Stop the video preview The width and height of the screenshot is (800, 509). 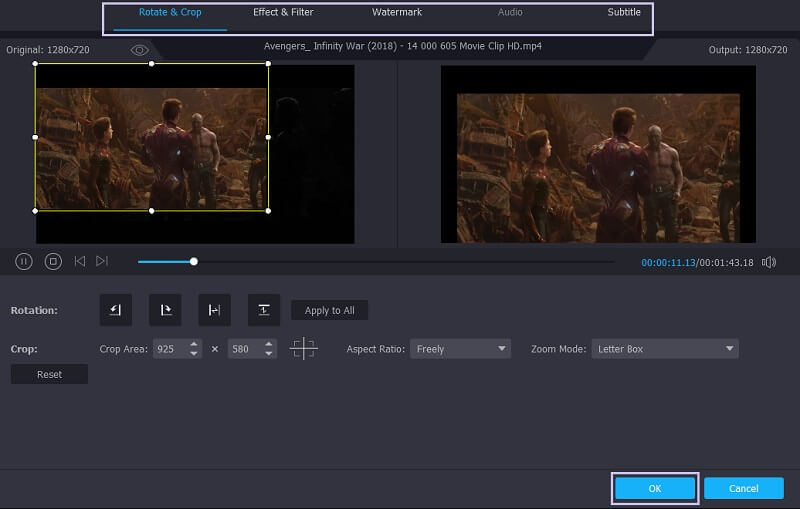53,261
